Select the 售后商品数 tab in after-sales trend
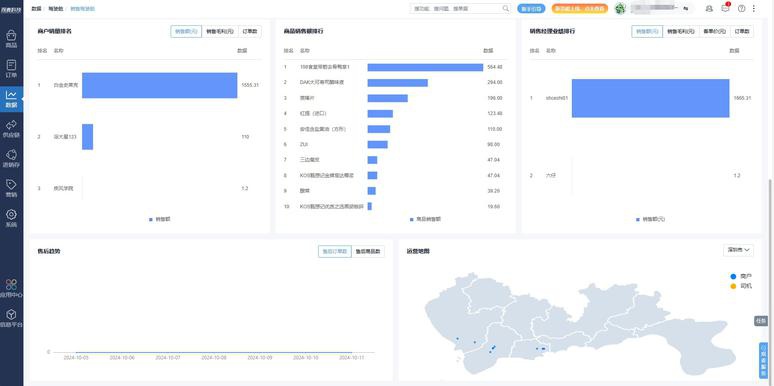Viewport: 774px width, 386px height. tap(368, 251)
